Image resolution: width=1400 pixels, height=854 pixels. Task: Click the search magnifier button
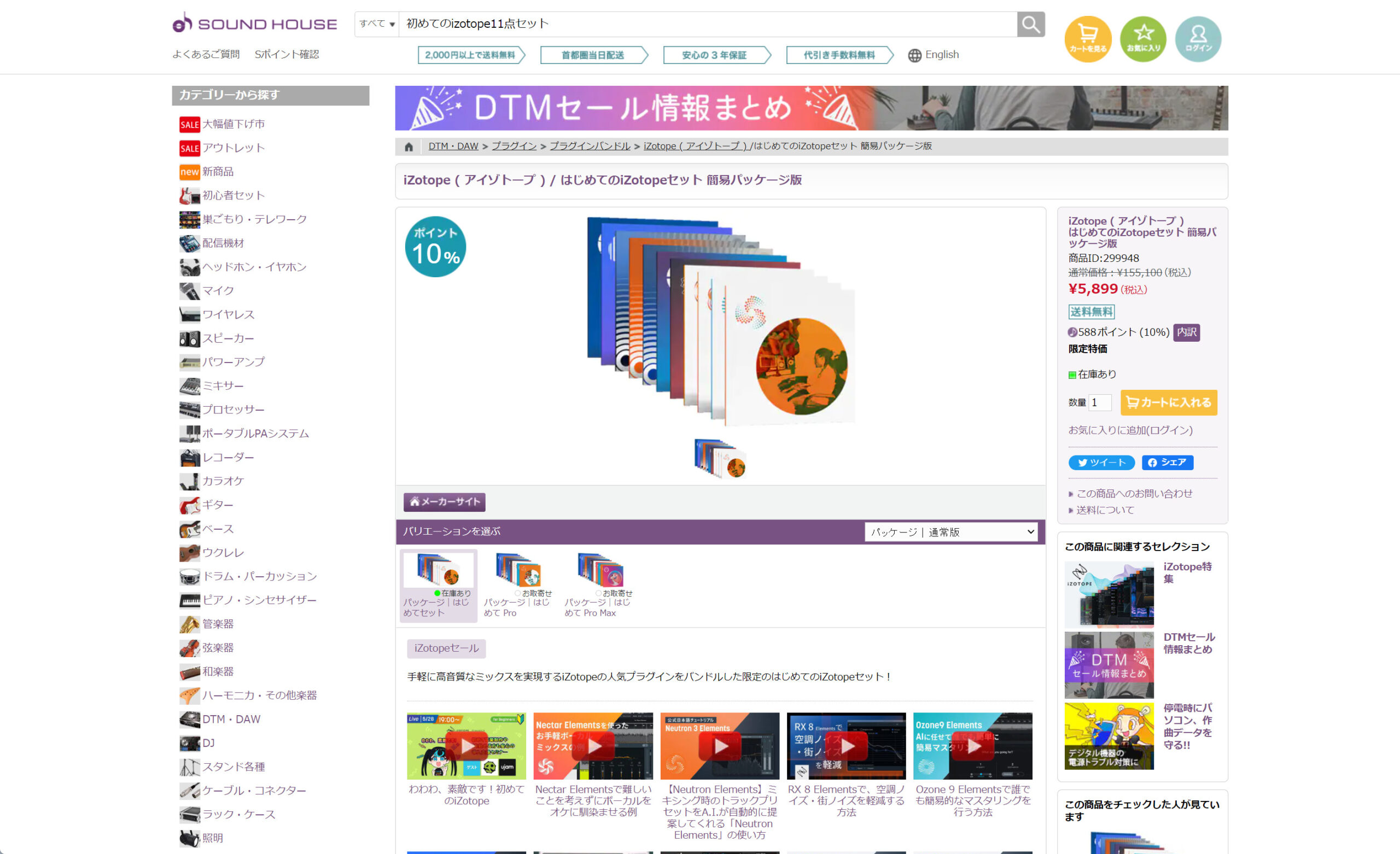click(x=1030, y=25)
